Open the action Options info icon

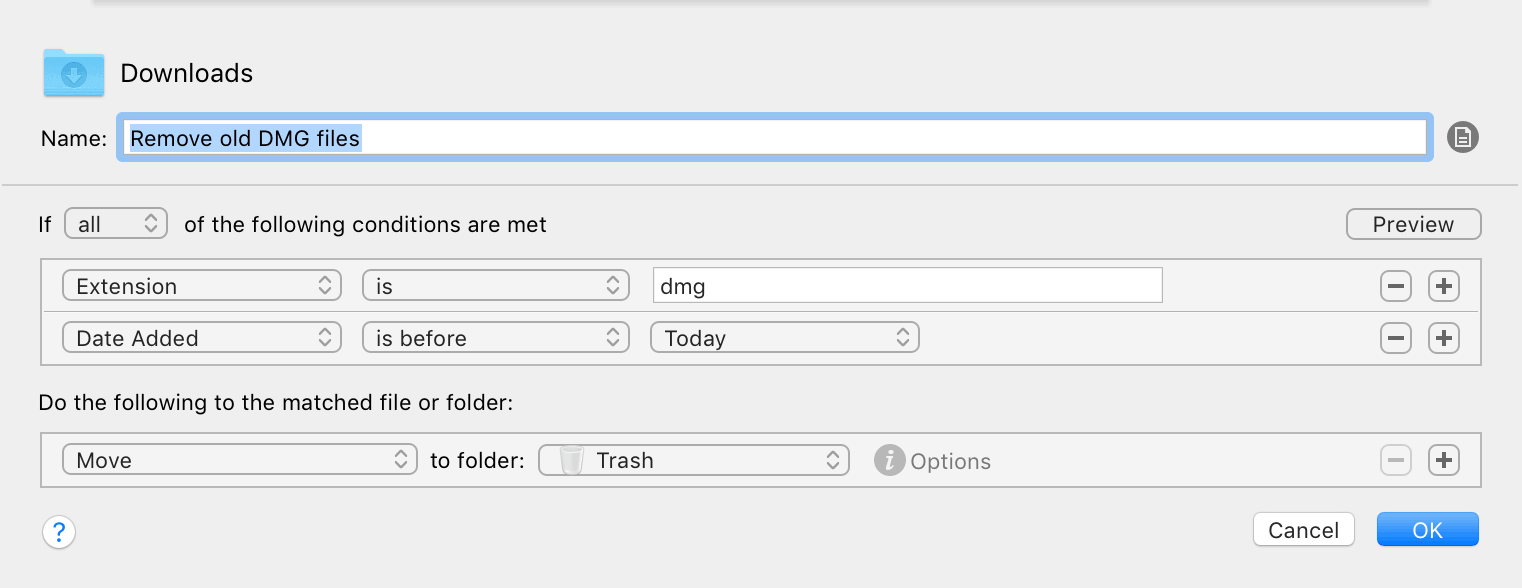click(x=889, y=460)
